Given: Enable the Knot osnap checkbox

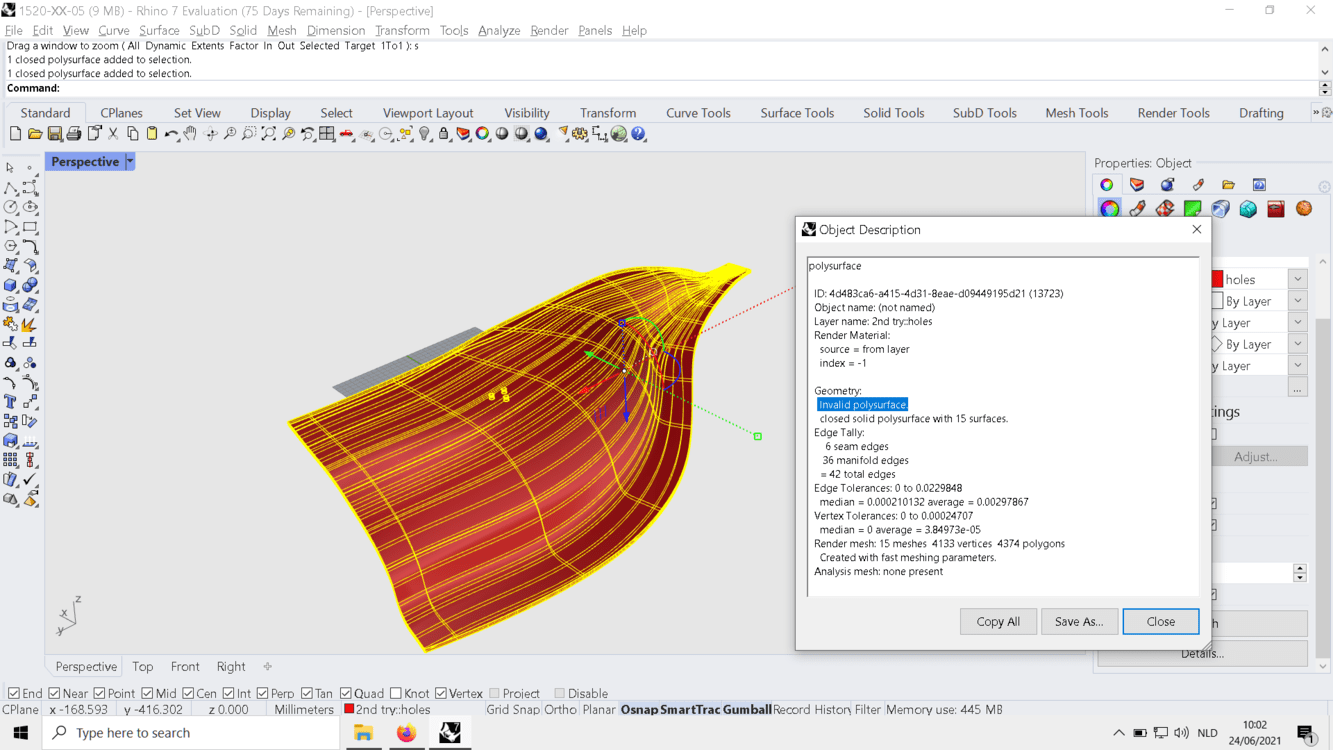Looking at the screenshot, I should point(396,693).
